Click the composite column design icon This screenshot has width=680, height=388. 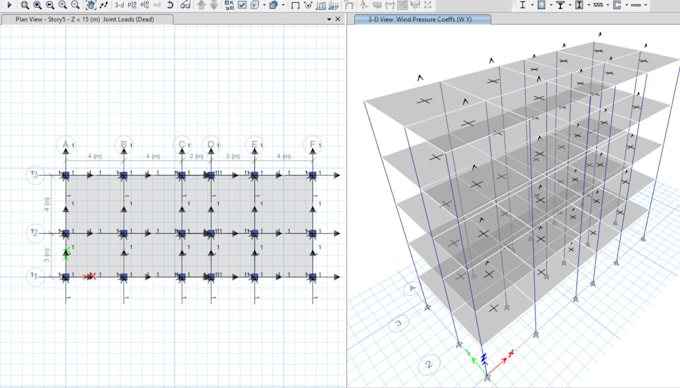[579, 5]
